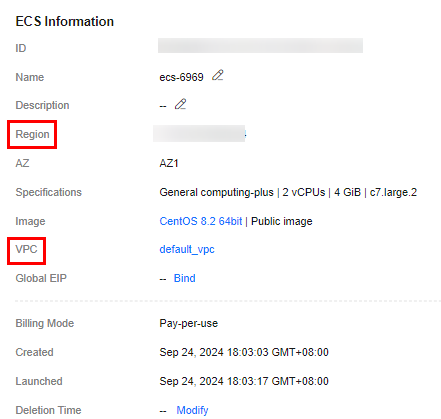Click the Specifications value text
This screenshot has width=441, height=419.
288,192
